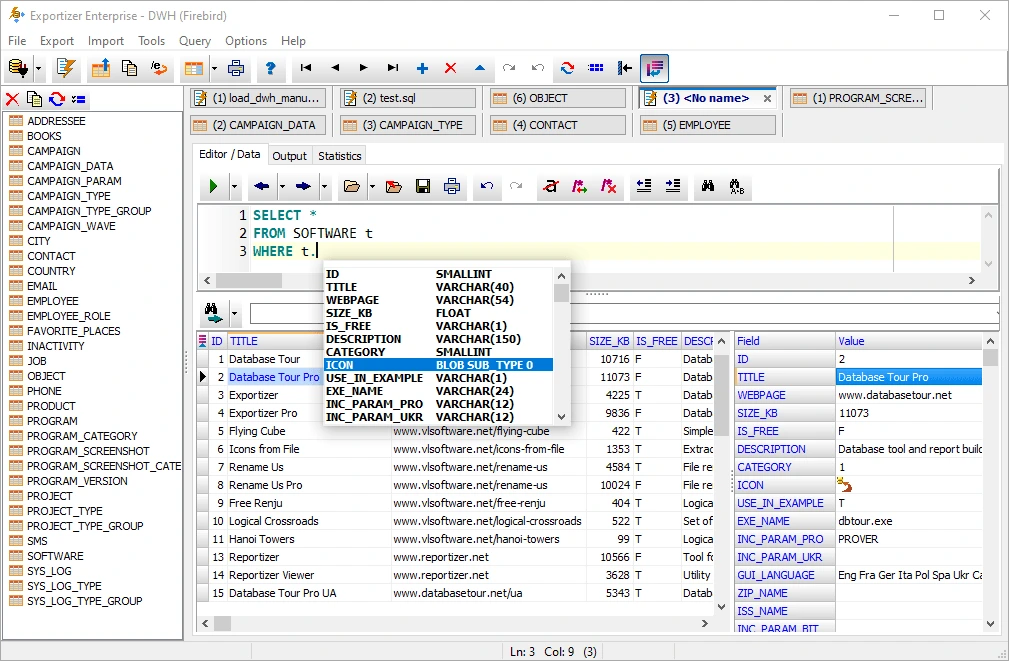
Task: Choose USE_IN_EXAMPLE in the autocomplete list
Action: click(438, 378)
